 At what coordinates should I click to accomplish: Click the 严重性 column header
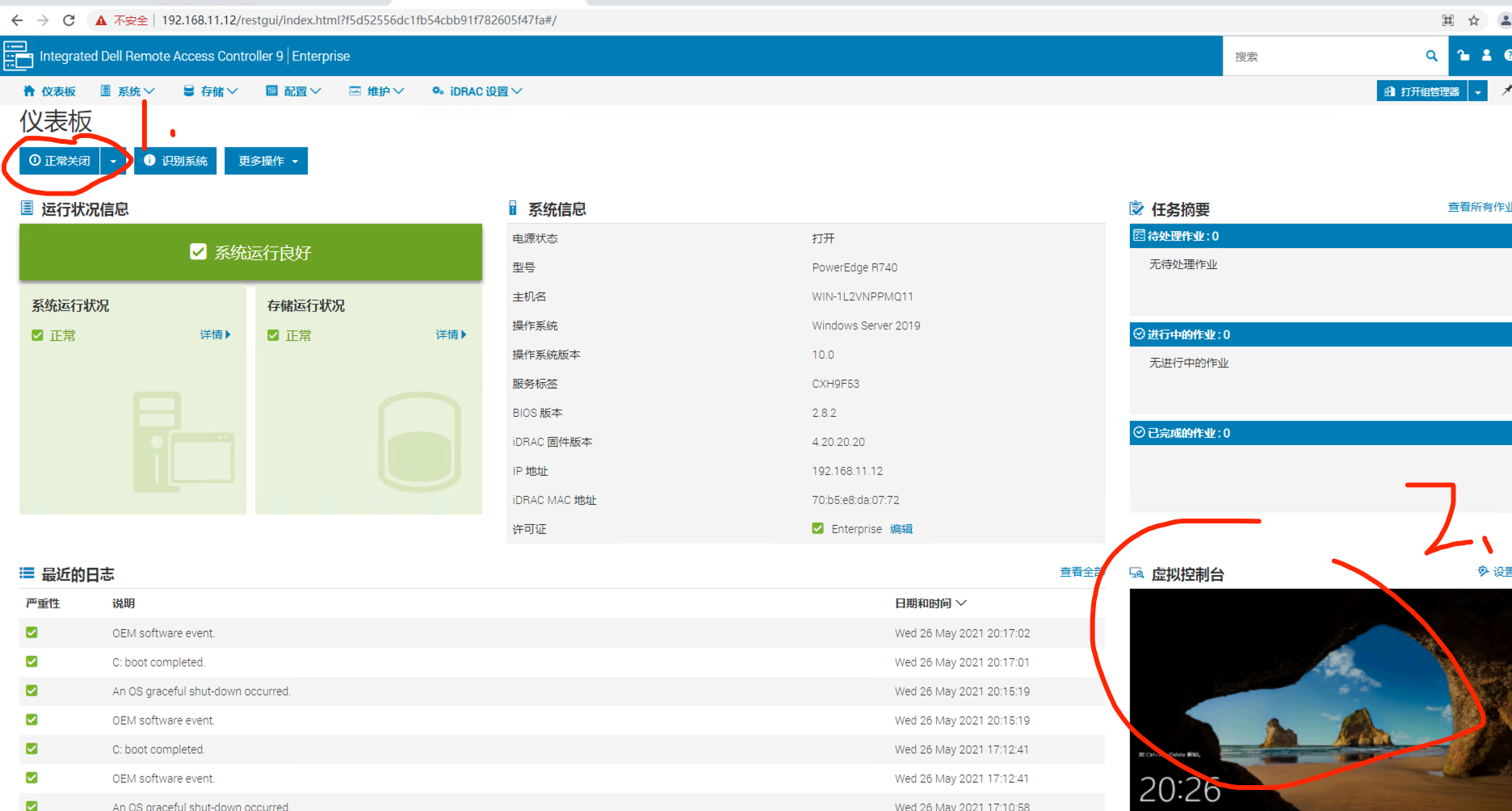pos(43,603)
